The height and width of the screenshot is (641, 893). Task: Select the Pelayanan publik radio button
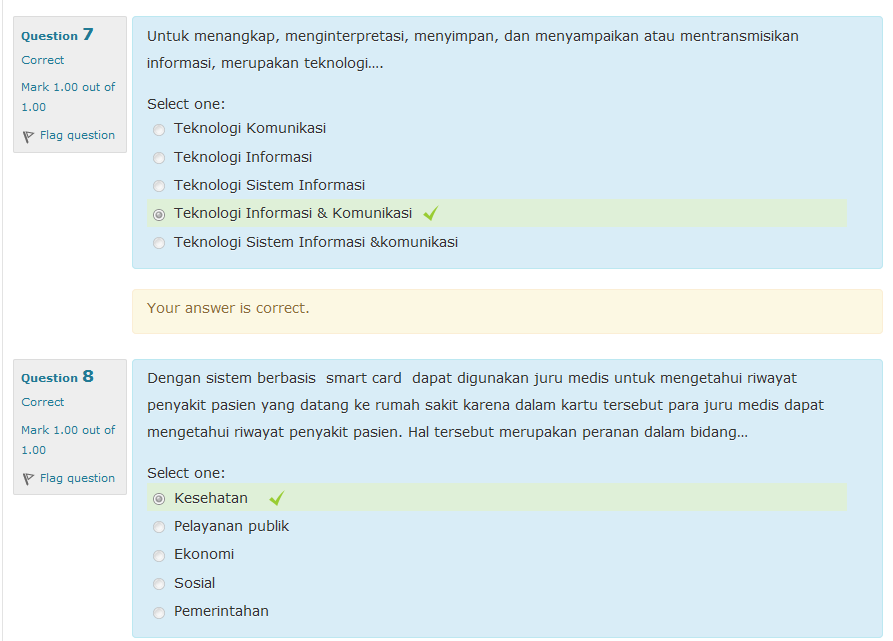[159, 527]
